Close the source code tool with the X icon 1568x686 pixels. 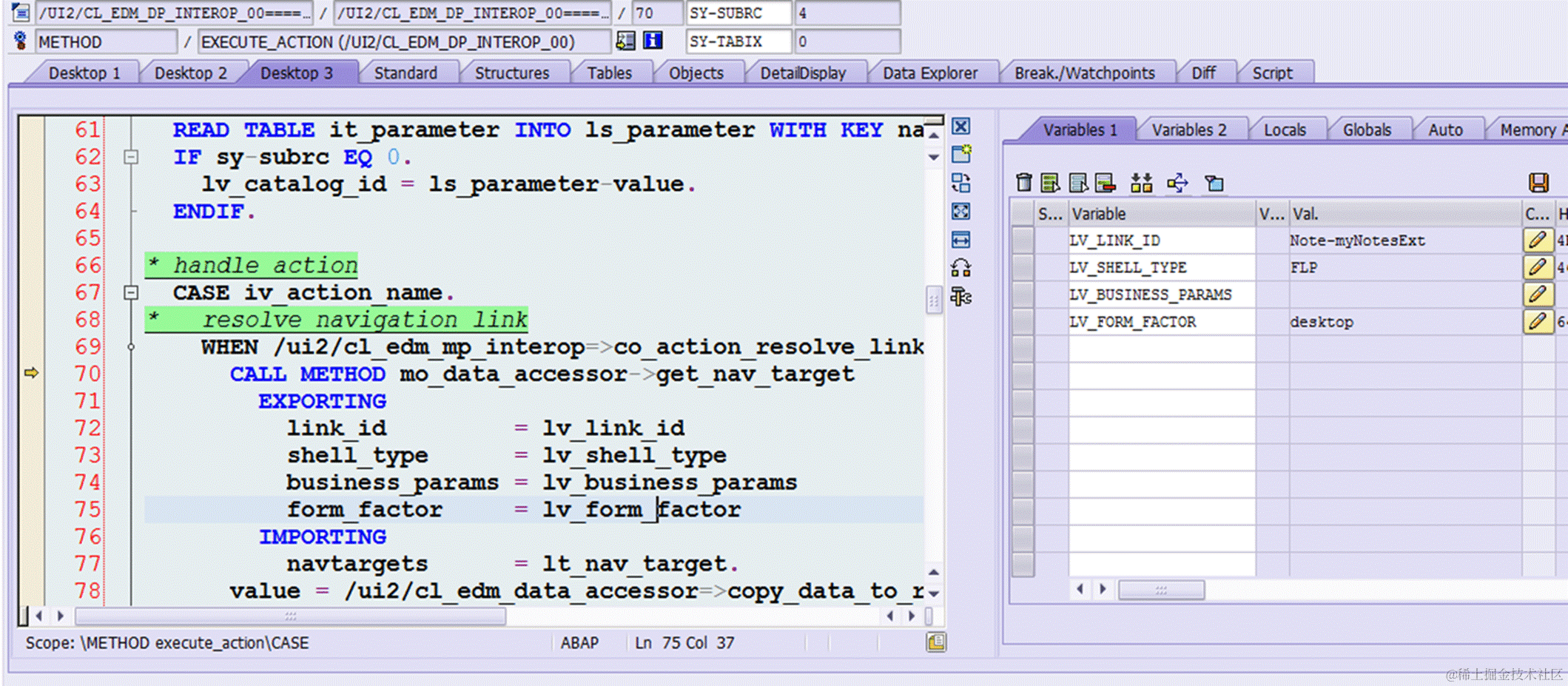pyautogui.click(x=960, y=127)
